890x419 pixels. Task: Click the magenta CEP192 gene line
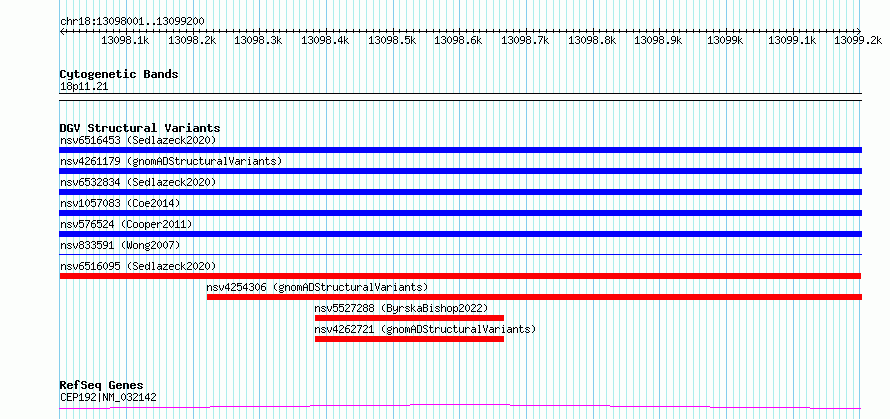tap(460, 406)
